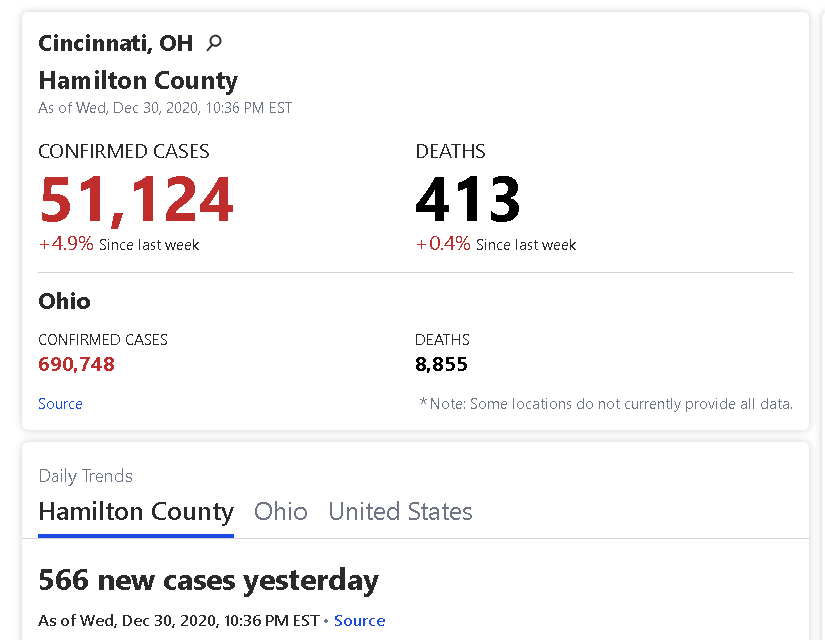
Task: Click the +4.9% since last week text
Action: pos(119,244)
